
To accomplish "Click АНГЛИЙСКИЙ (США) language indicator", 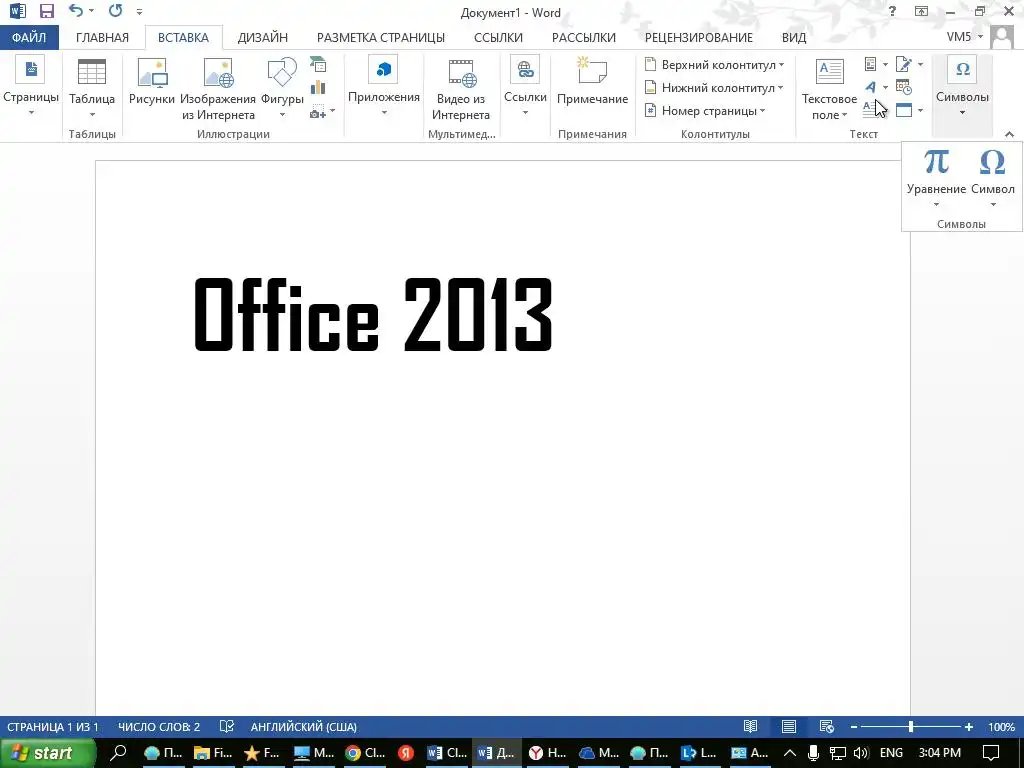I will point(304,727).
